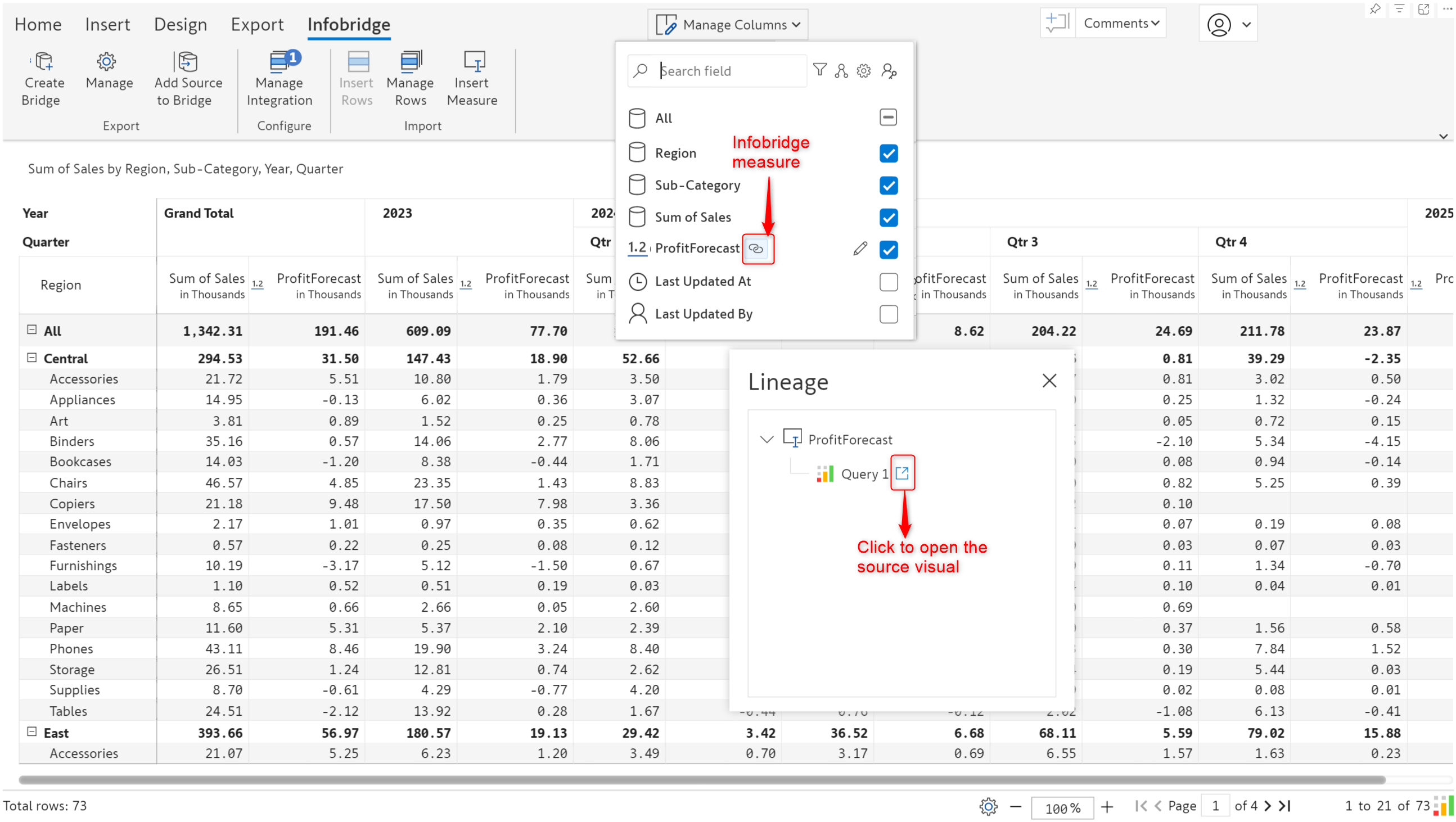
Task: Select the Accessories row under Central
Action: click(84, 378)
